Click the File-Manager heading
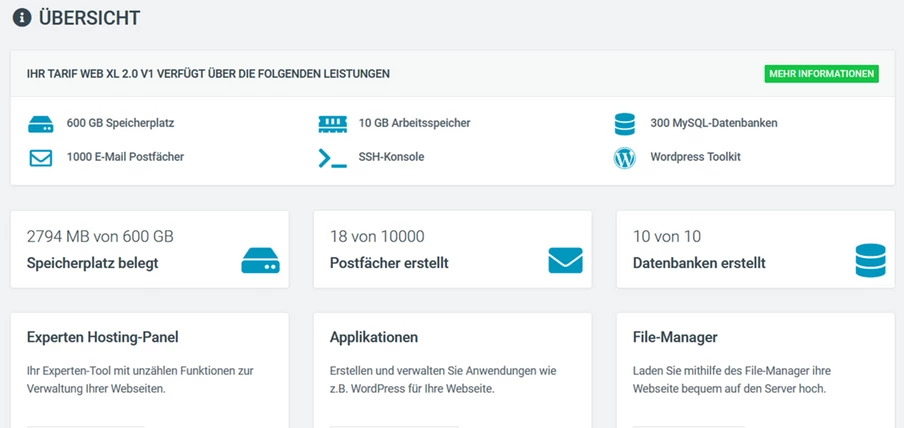This screenshot has width=904, height=428. click(x=675, y=337)
